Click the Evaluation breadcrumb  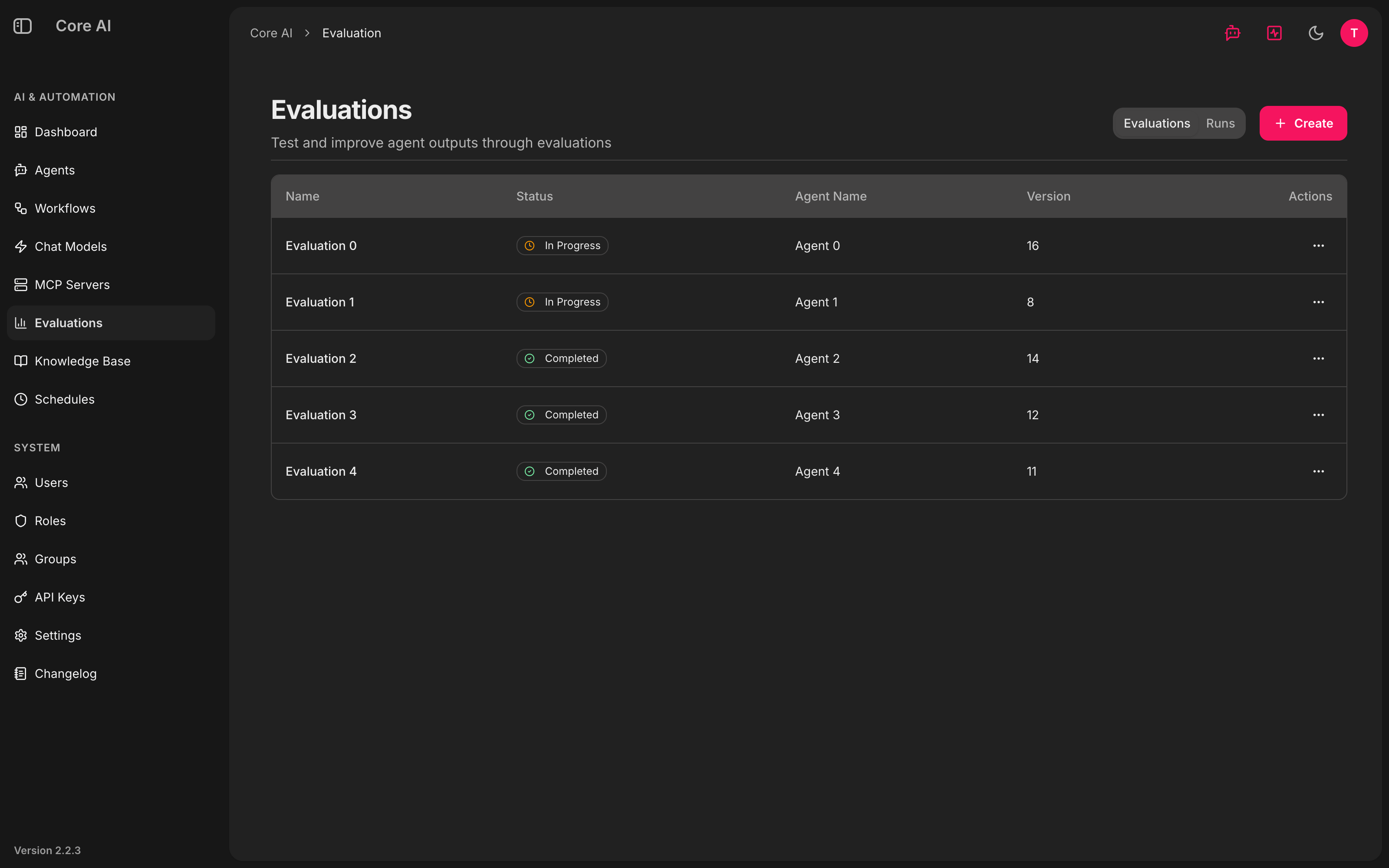coord(351,33)
